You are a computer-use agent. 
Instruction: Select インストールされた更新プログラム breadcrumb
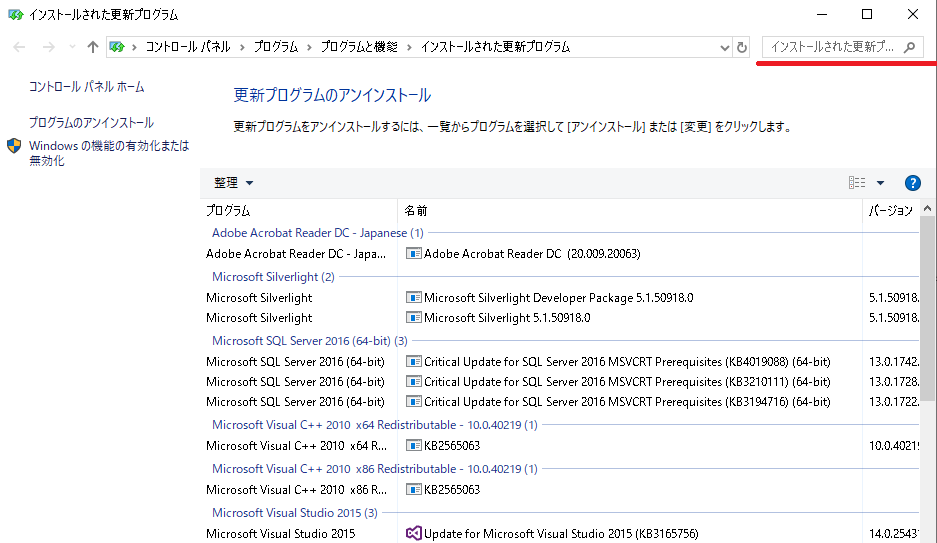(495, 47)
